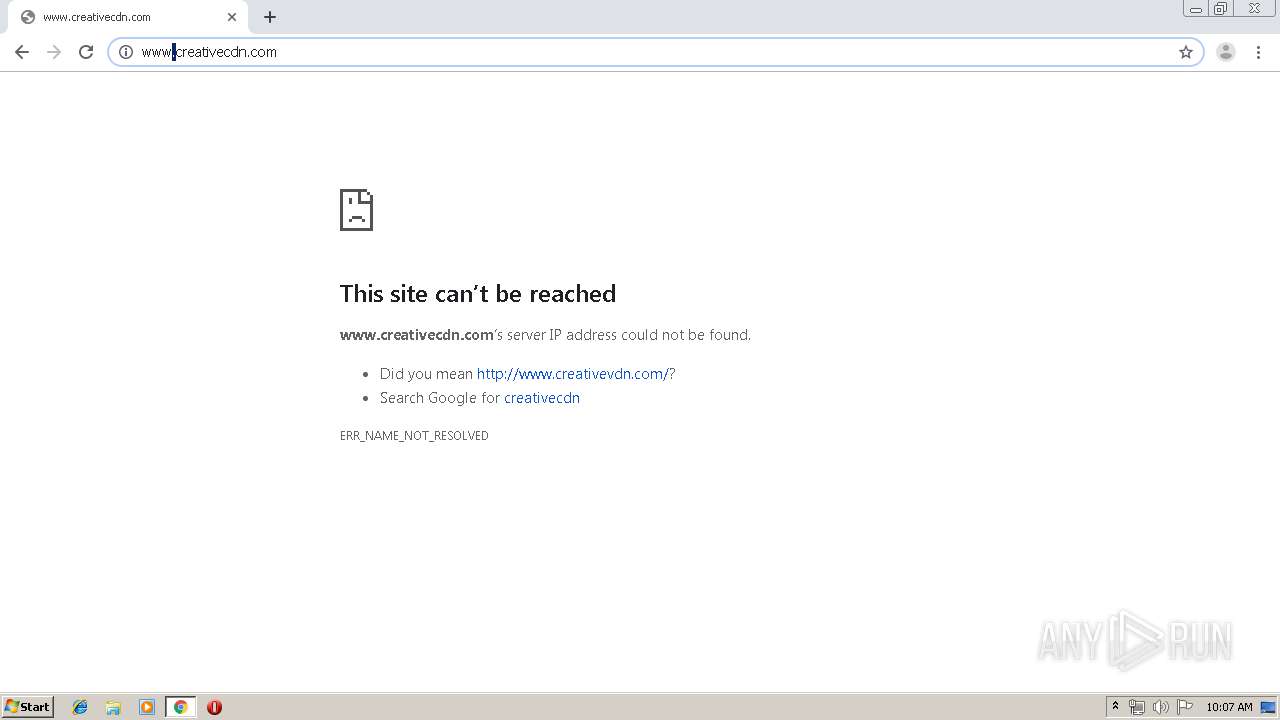Image resolution: width=1280 pixels, height=720 pixels.
Task: Click the 10:07 AM system clock
Action: tap(1229, 707)
